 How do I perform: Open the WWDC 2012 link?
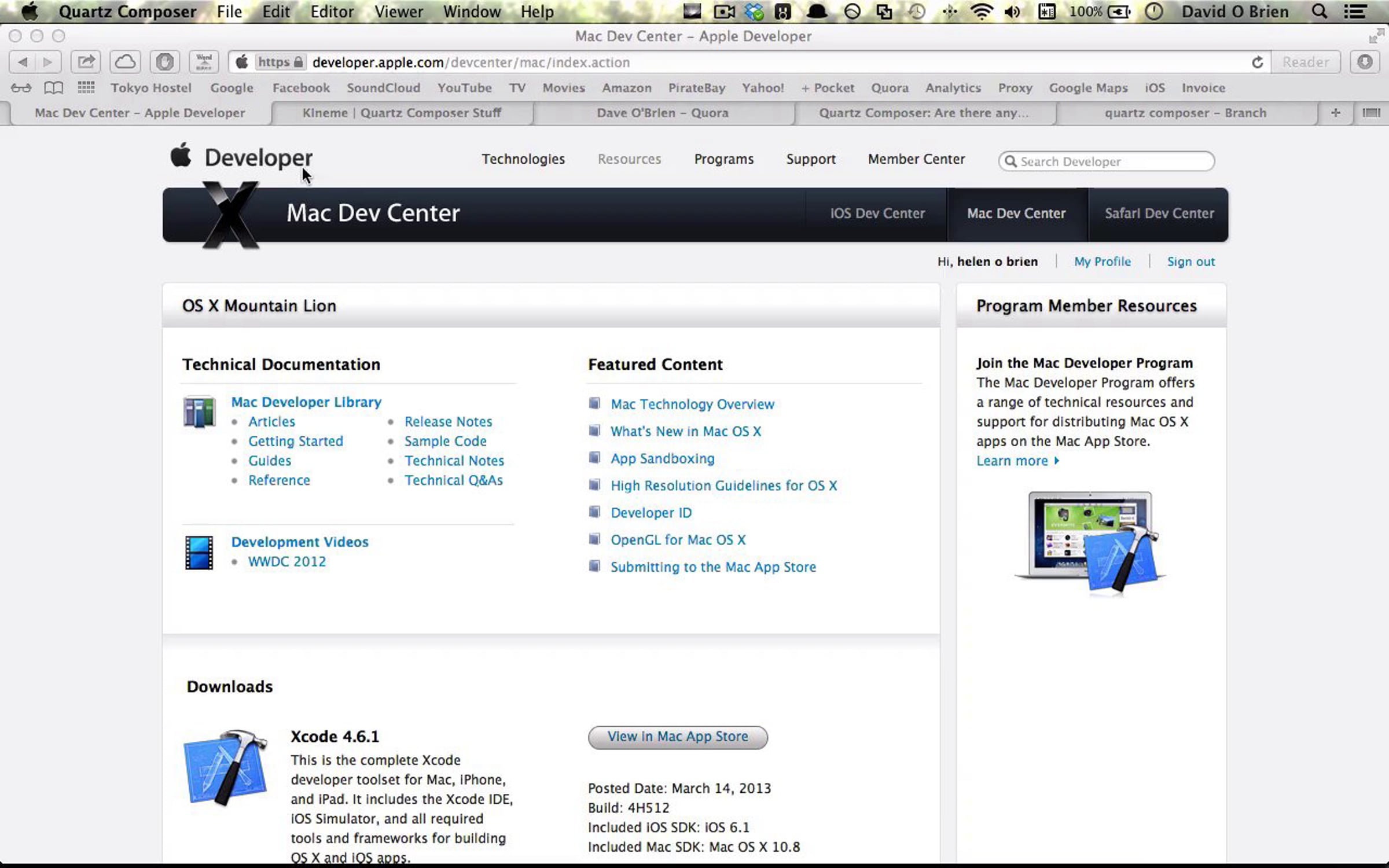pyautogui.click(x=287, y=562)
